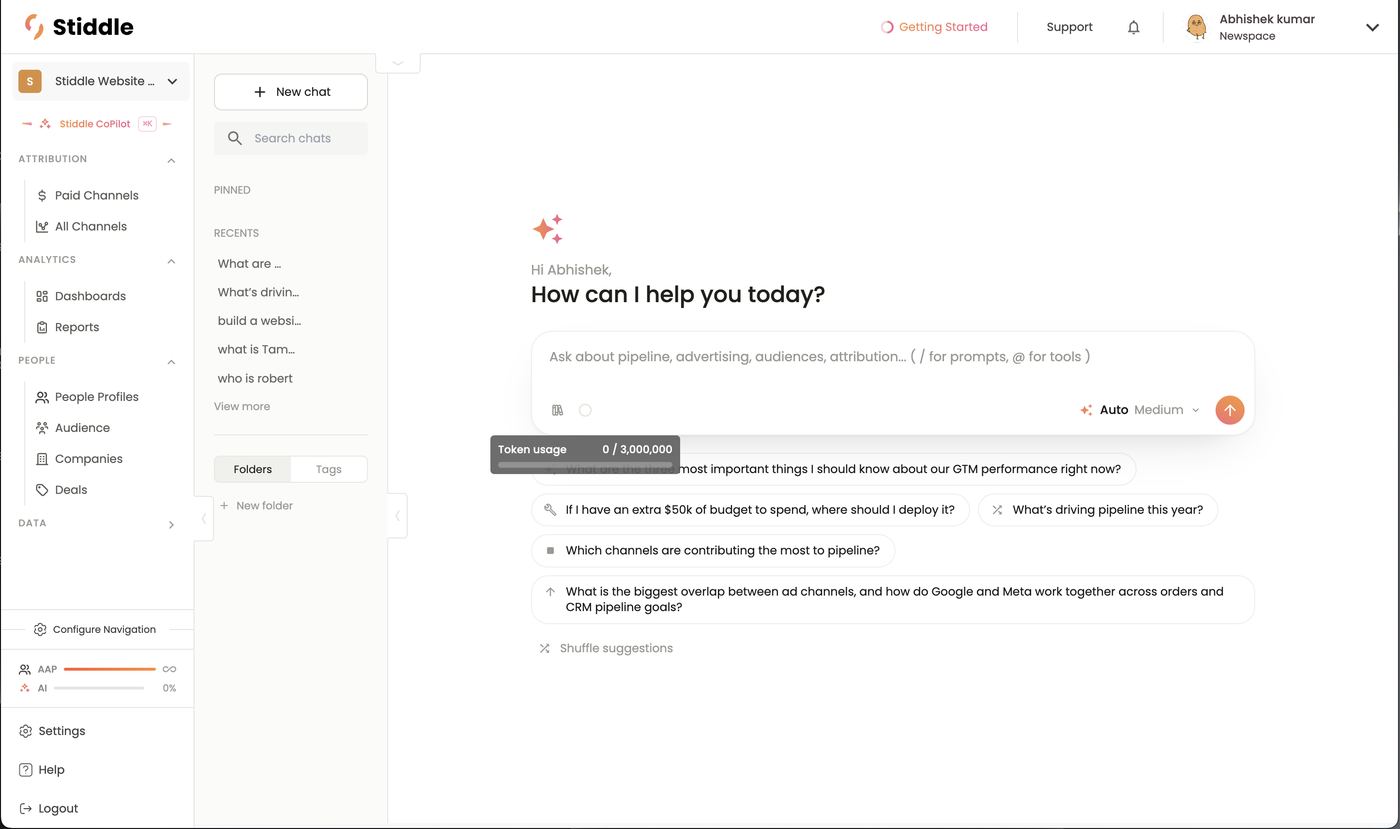Click the Help question mark icon
Viewport: 1400px width, 829px height.
(x=26, y=771)
